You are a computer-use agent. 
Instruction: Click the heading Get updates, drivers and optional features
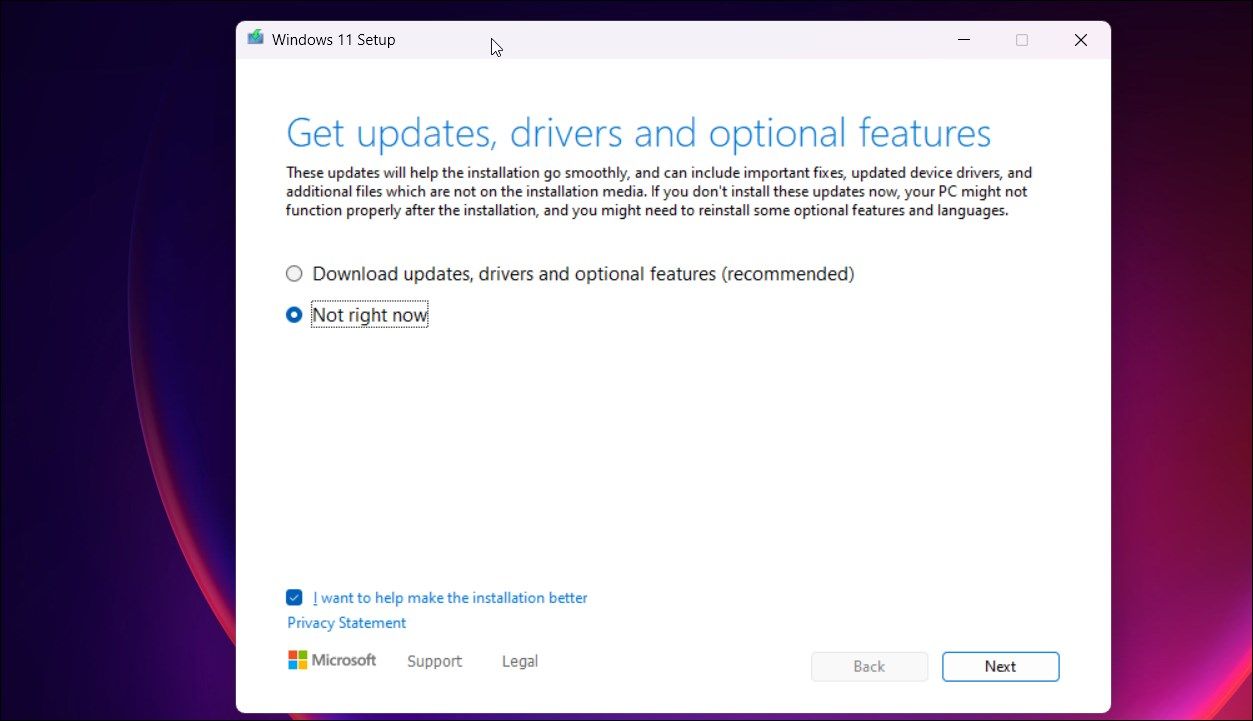(639, 133)
